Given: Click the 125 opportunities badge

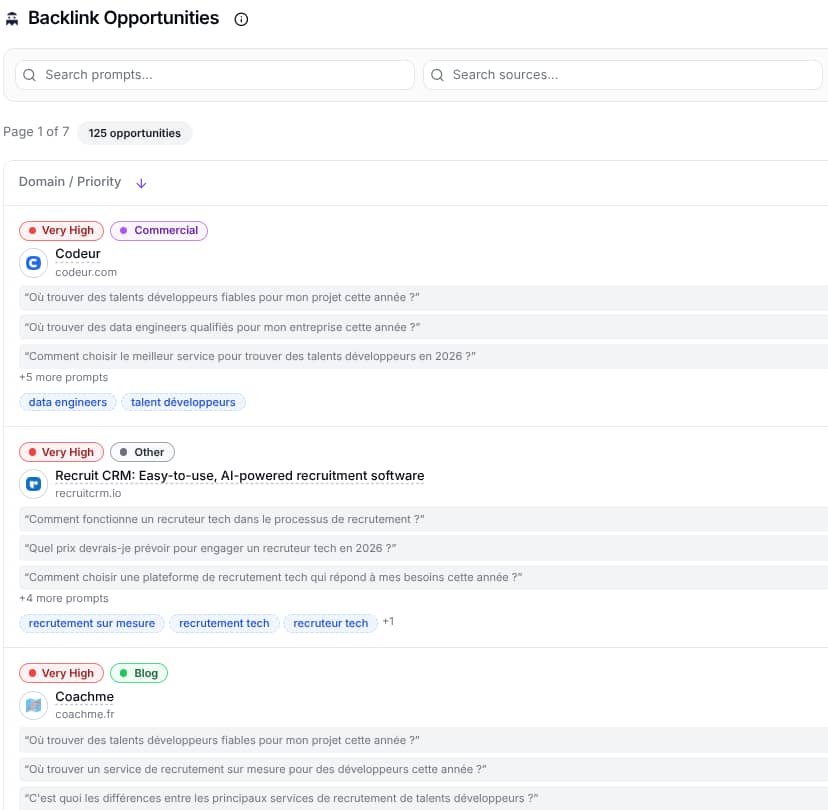Looking at the screenshot, I should tap(135, 133).
